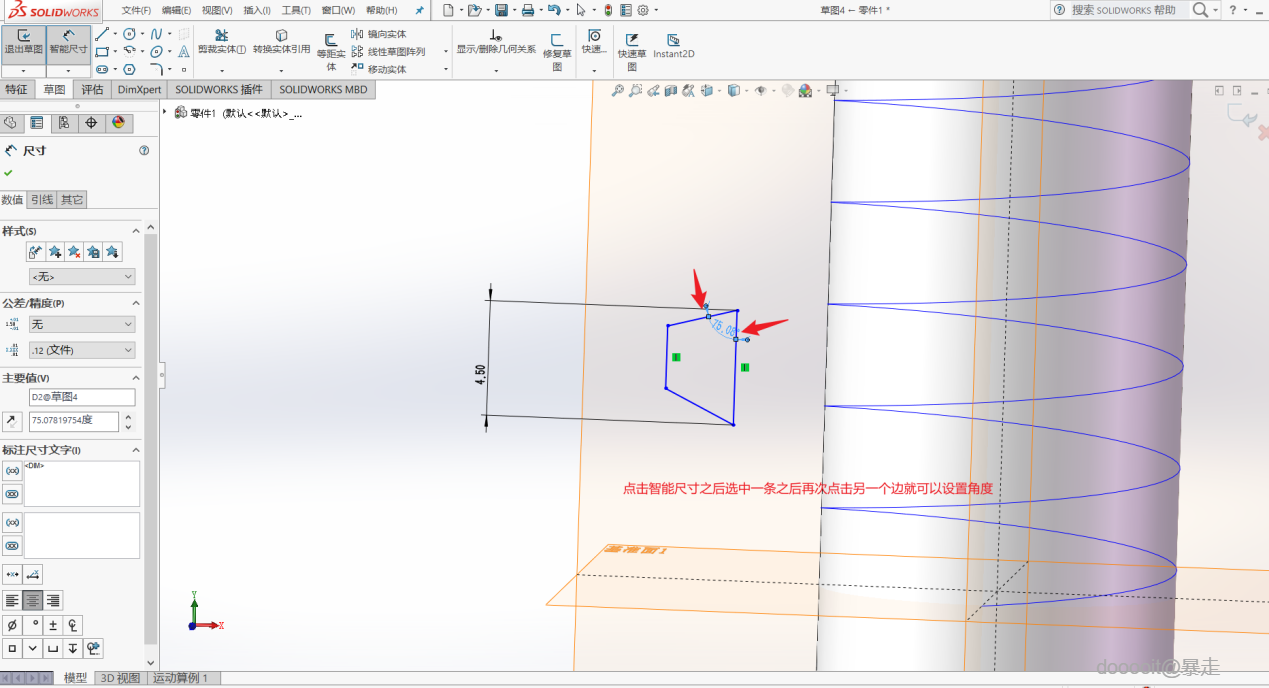Screen dimensions: 1269x688
Task: Toggle left text justification button
Action: click(12, 600)
